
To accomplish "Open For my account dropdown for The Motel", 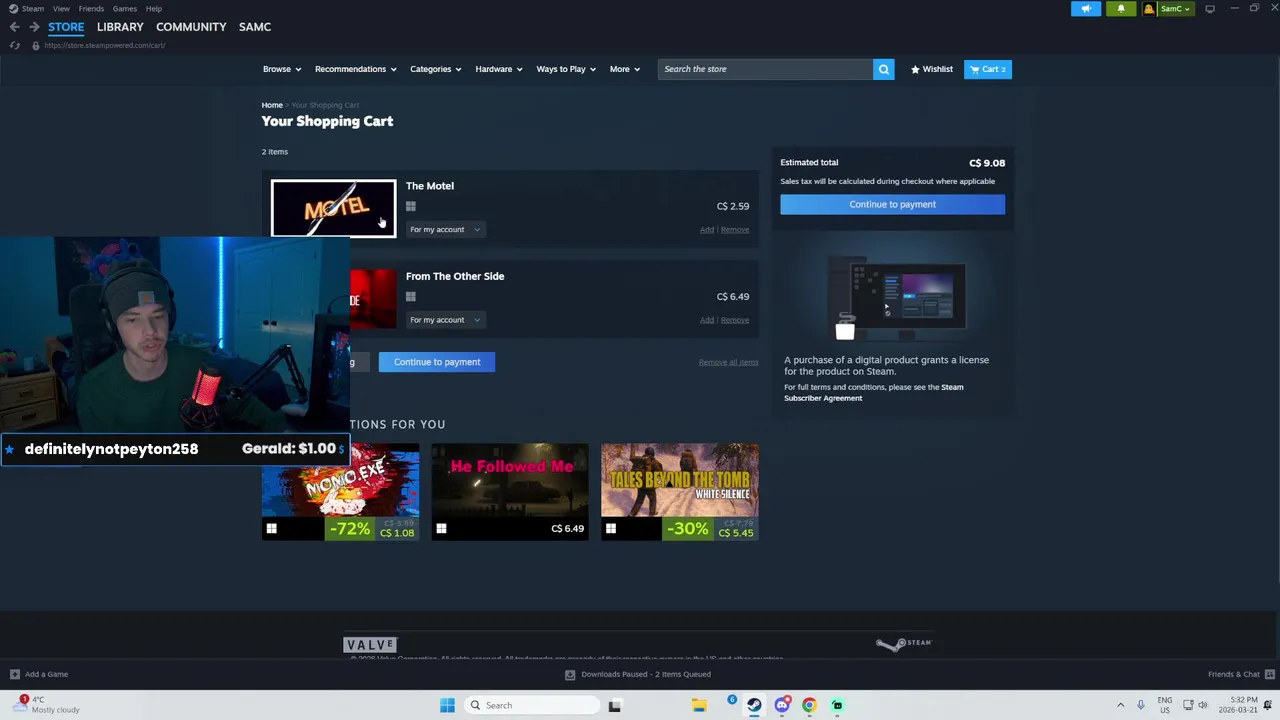I will pyautogui.click(x=445, y=229).
